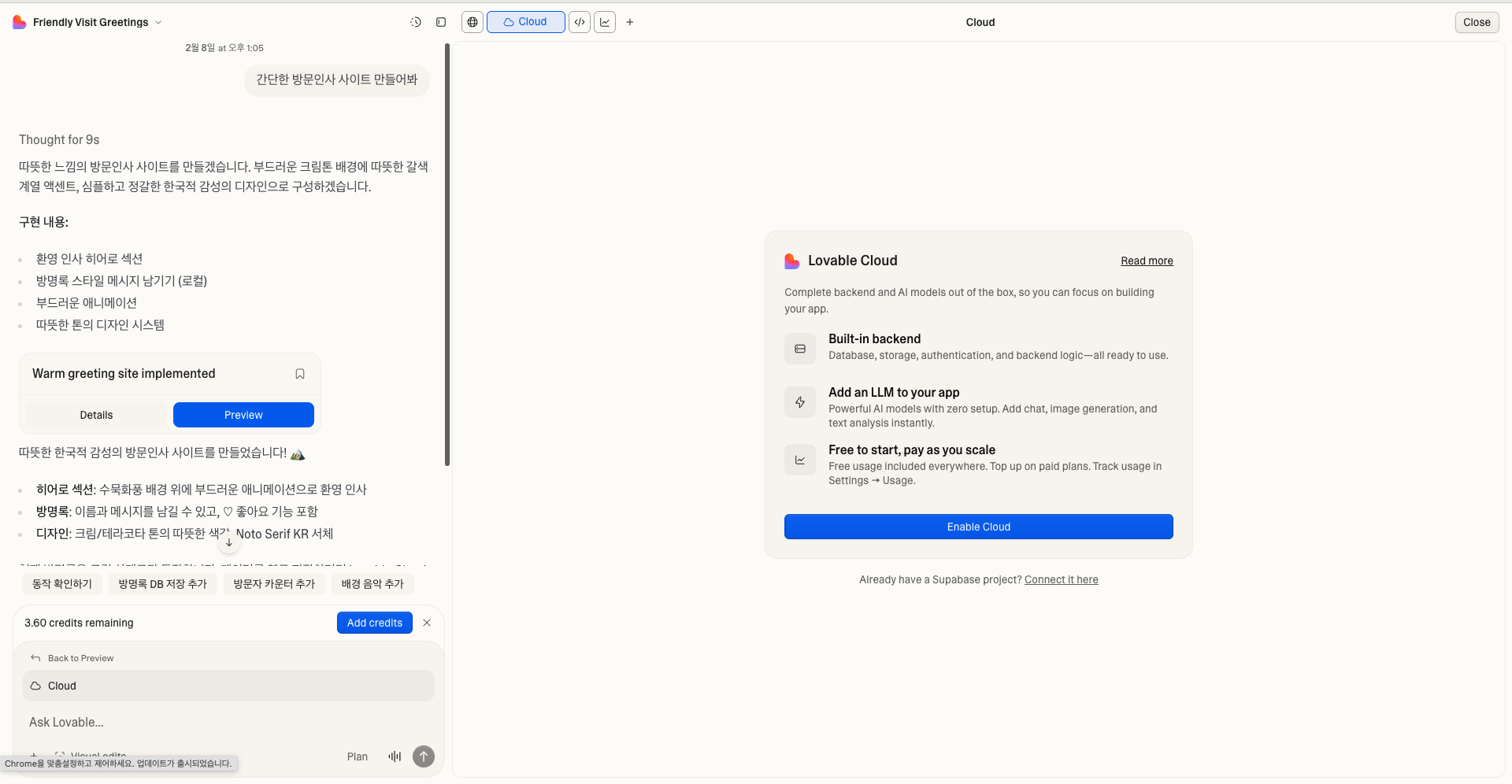Select the 배경 음악 추가 suggestion
Screen dimensions: 1512x784
[372, 583]
